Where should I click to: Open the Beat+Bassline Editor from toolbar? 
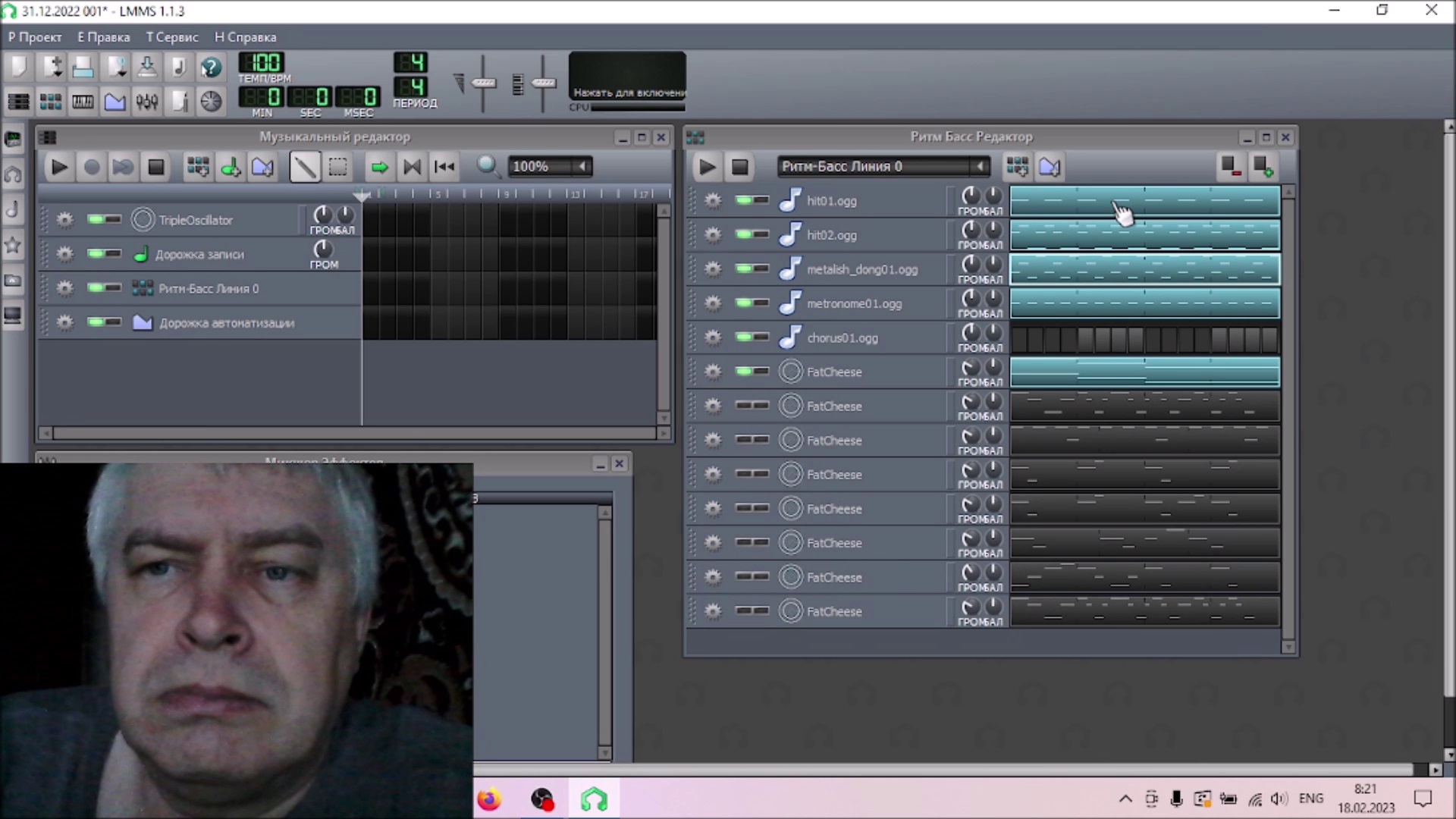[x=51, y=102]
